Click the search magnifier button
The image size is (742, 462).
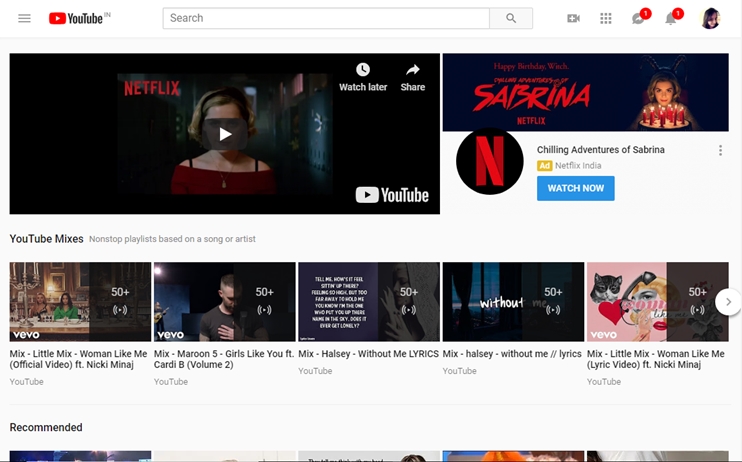(x=511, y=18)
